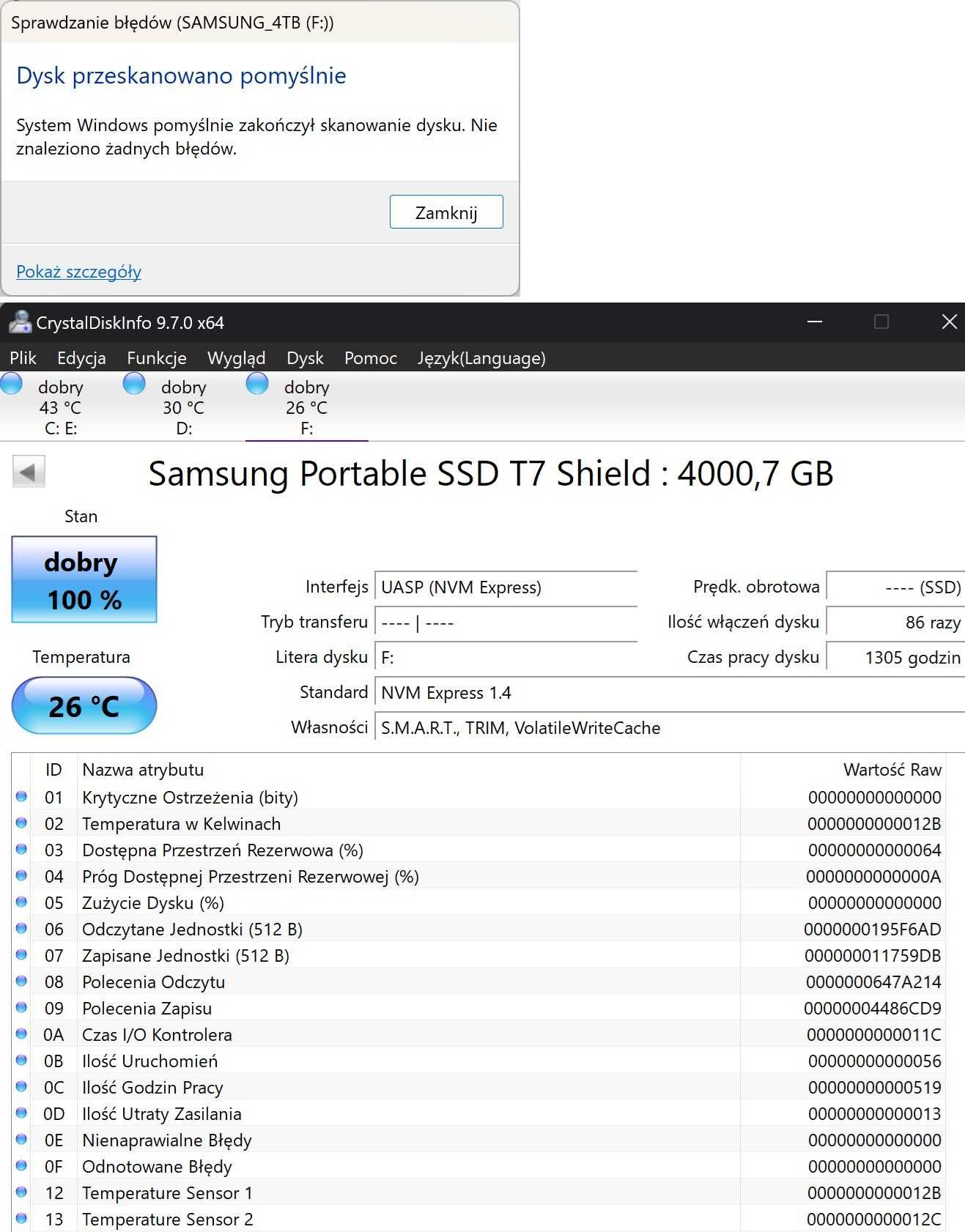Screen dimensions: 965x1232
Task: Click the Wartość Raw column header
Action: [843, 770]
